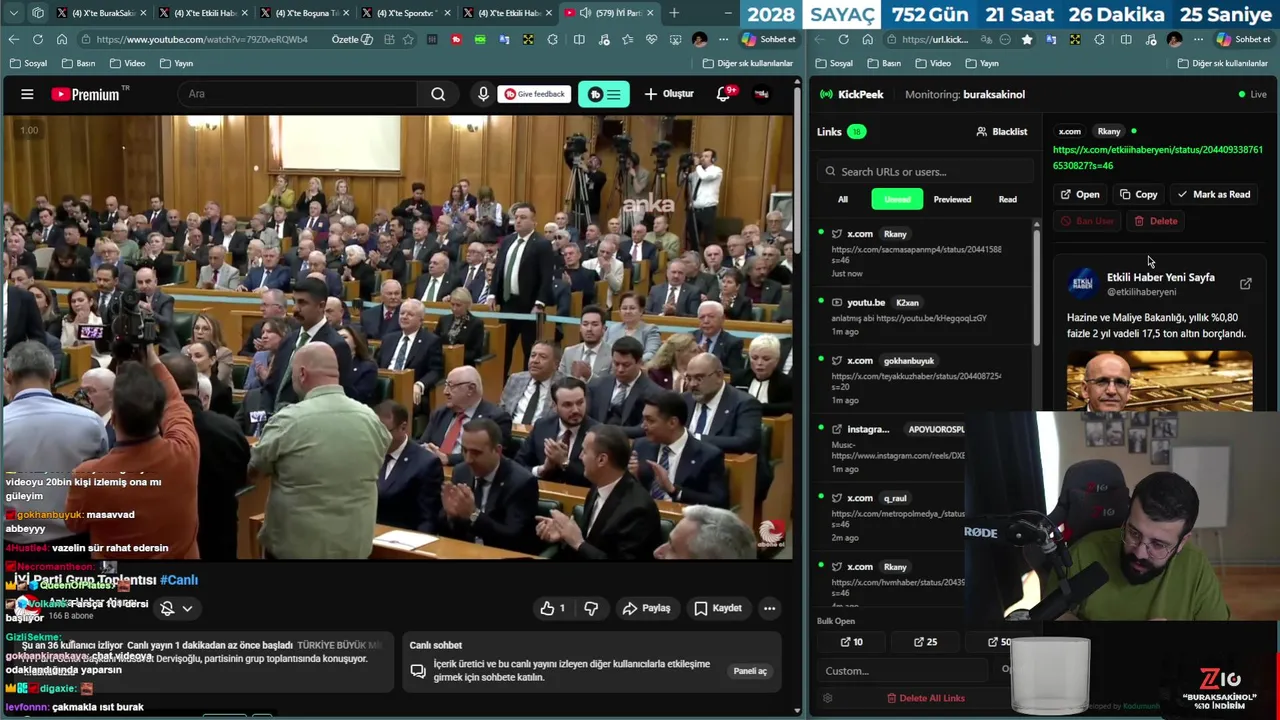Dislike the video with the thumbs down
Viewport: 1280px width, 720px height.
591,608
